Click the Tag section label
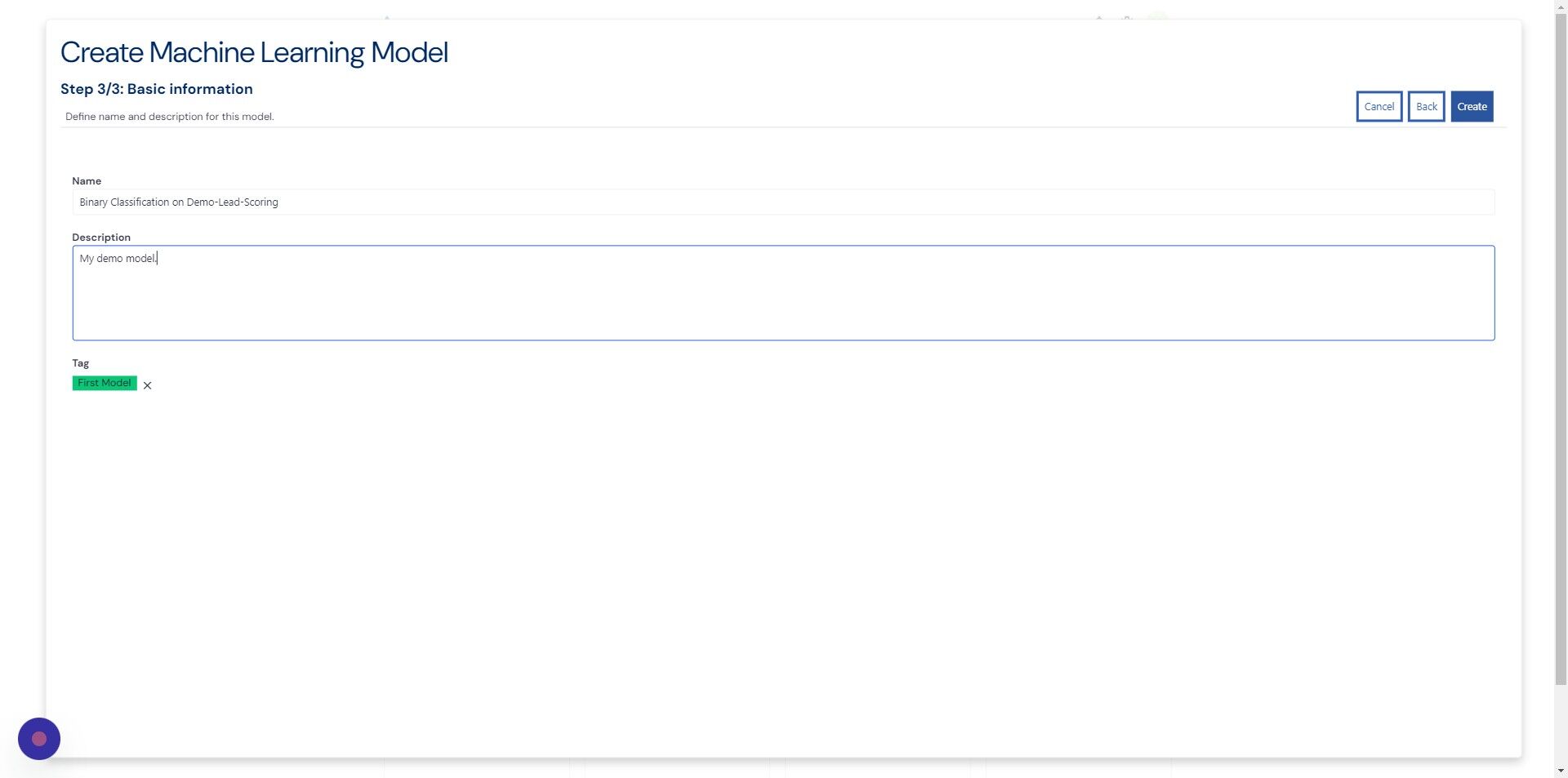 point(80,363)
